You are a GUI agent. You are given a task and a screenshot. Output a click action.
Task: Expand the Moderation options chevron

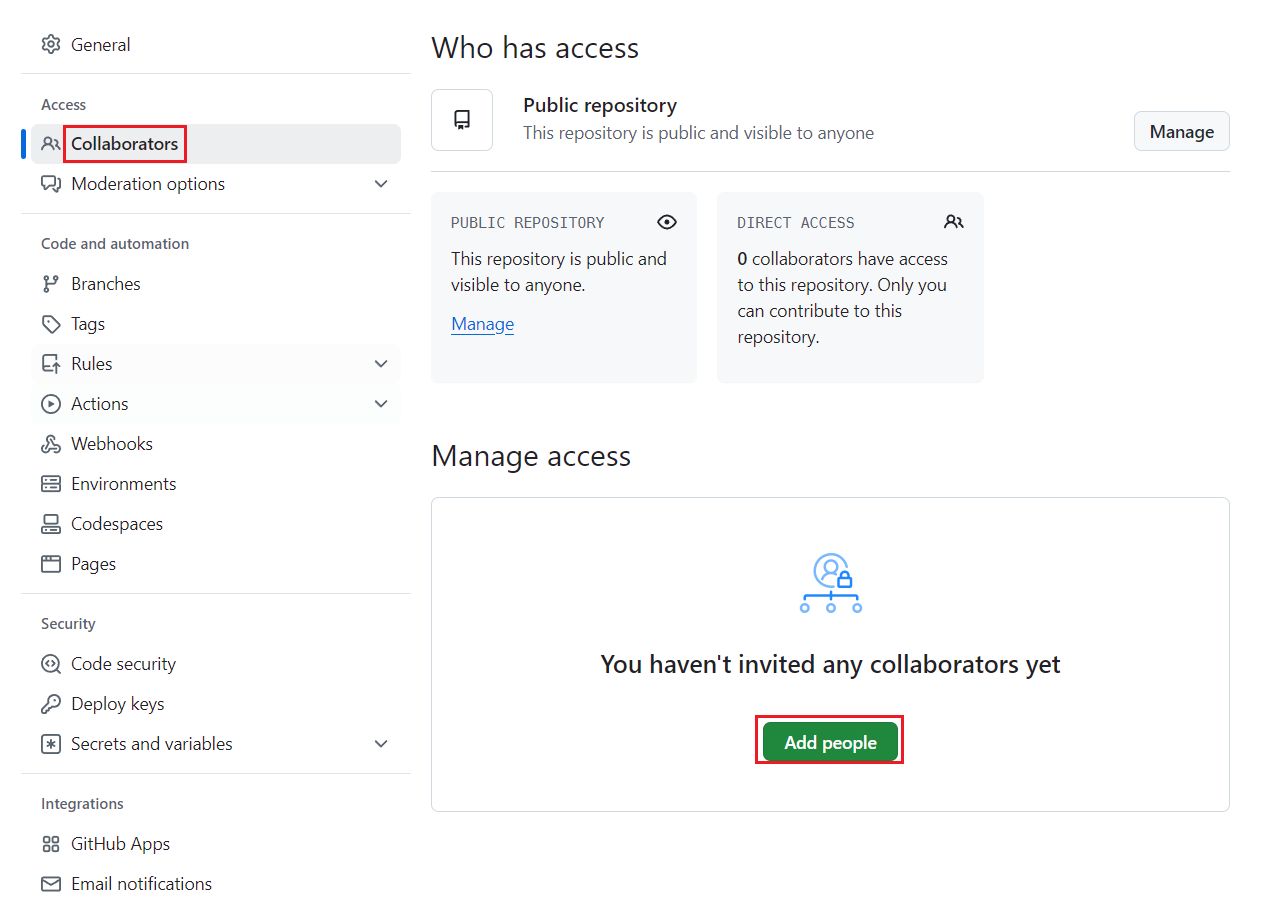click(x=381, y=184)
